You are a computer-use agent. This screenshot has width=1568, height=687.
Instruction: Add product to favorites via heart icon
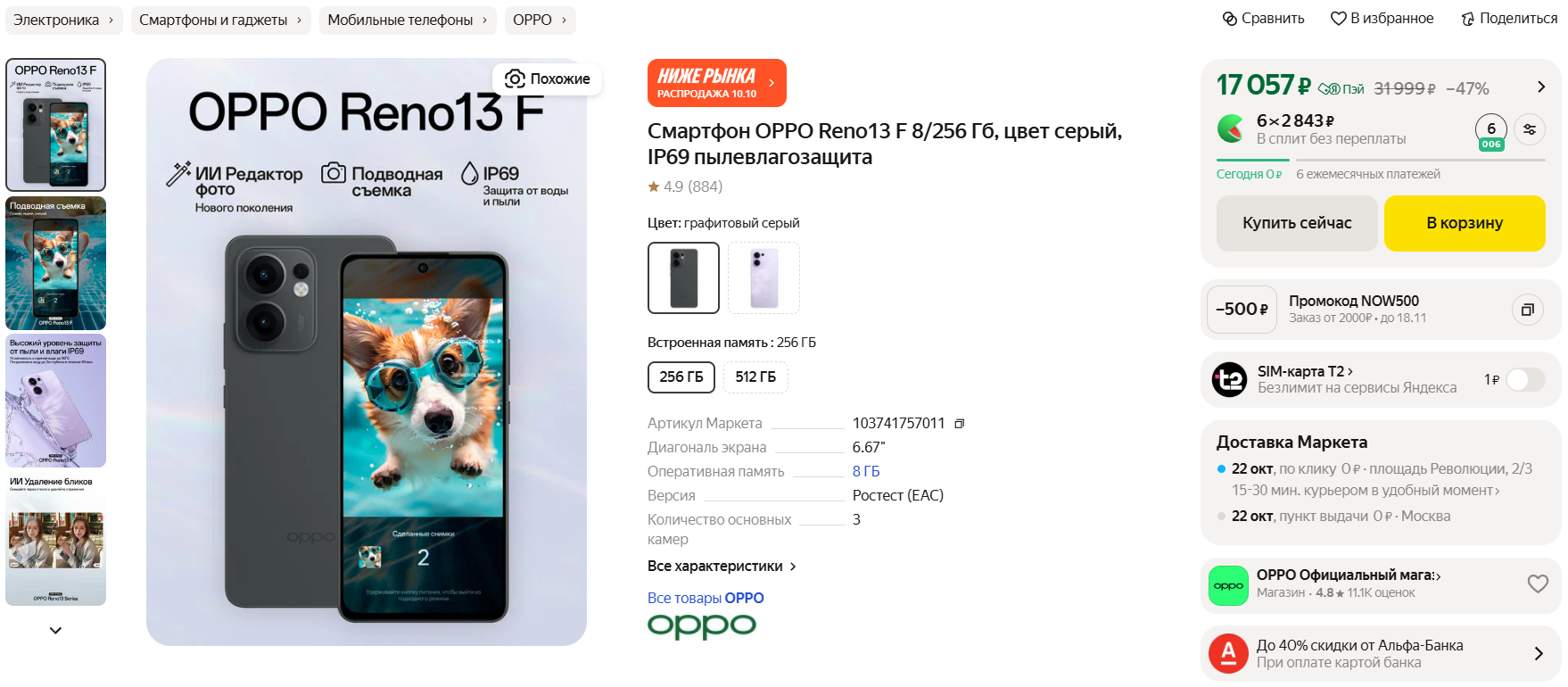click(x=1338, y=19)
